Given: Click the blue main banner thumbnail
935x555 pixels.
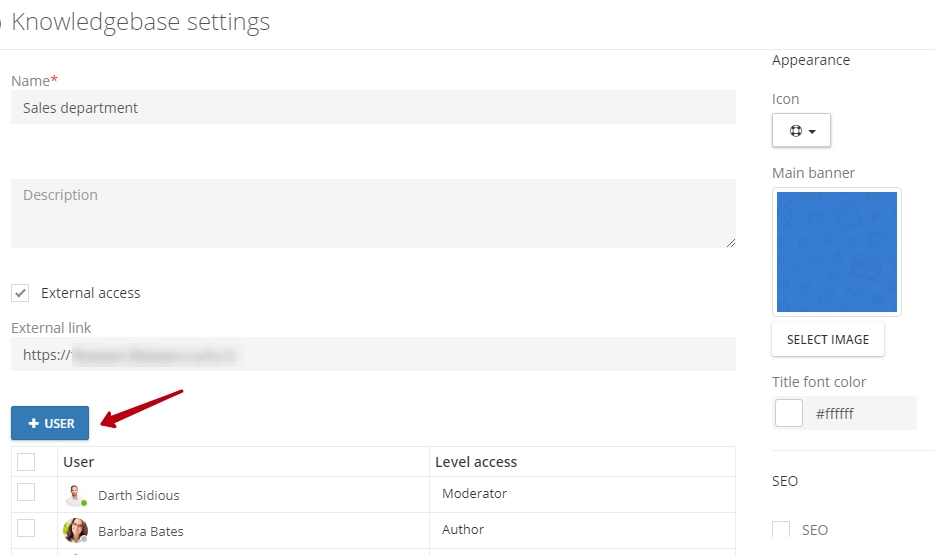Looking at the screenshot, I should [837, 252].
